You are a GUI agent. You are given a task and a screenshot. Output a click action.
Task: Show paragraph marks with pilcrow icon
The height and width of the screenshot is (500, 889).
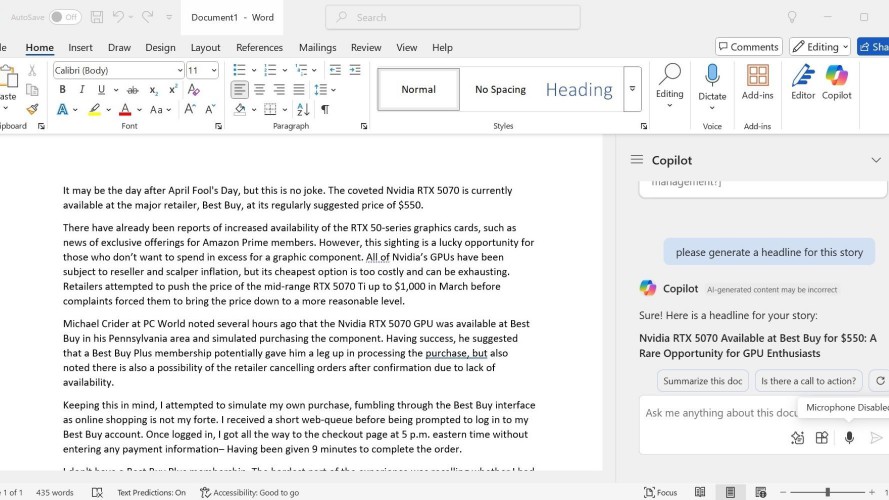[x=325, y=109]
